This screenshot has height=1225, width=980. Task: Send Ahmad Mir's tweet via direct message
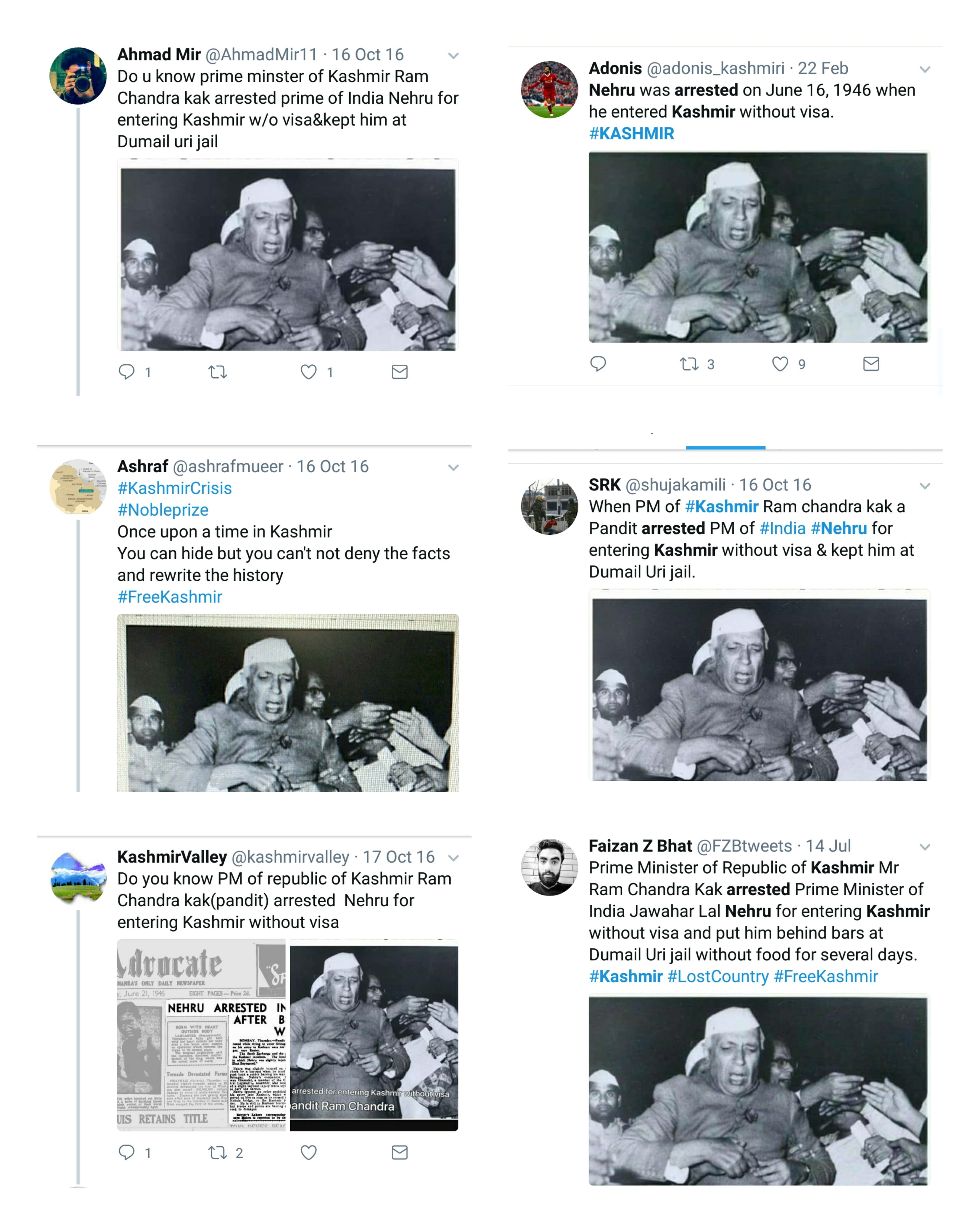399,372
